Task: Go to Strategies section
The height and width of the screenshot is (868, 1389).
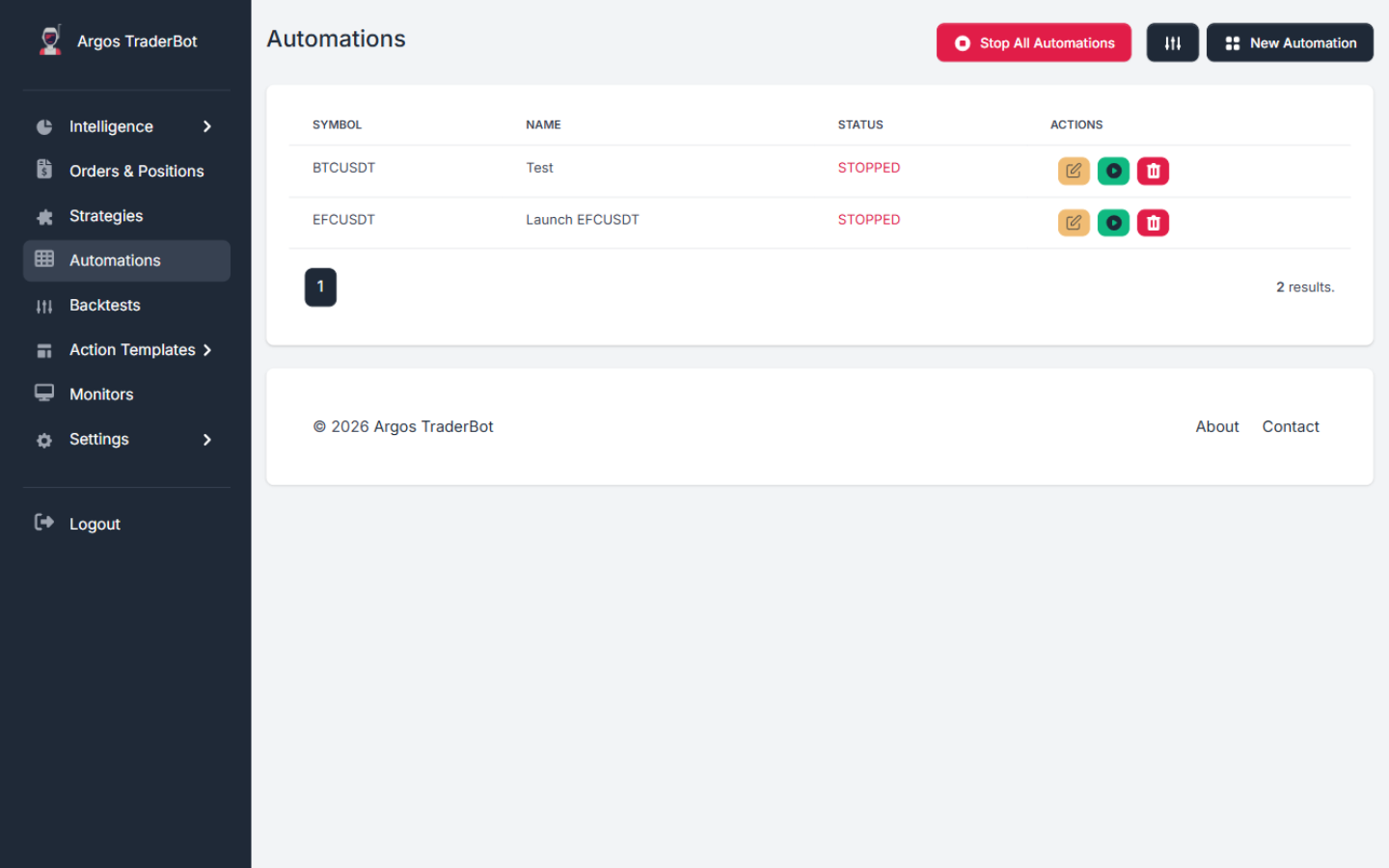Action: (126, 216)
